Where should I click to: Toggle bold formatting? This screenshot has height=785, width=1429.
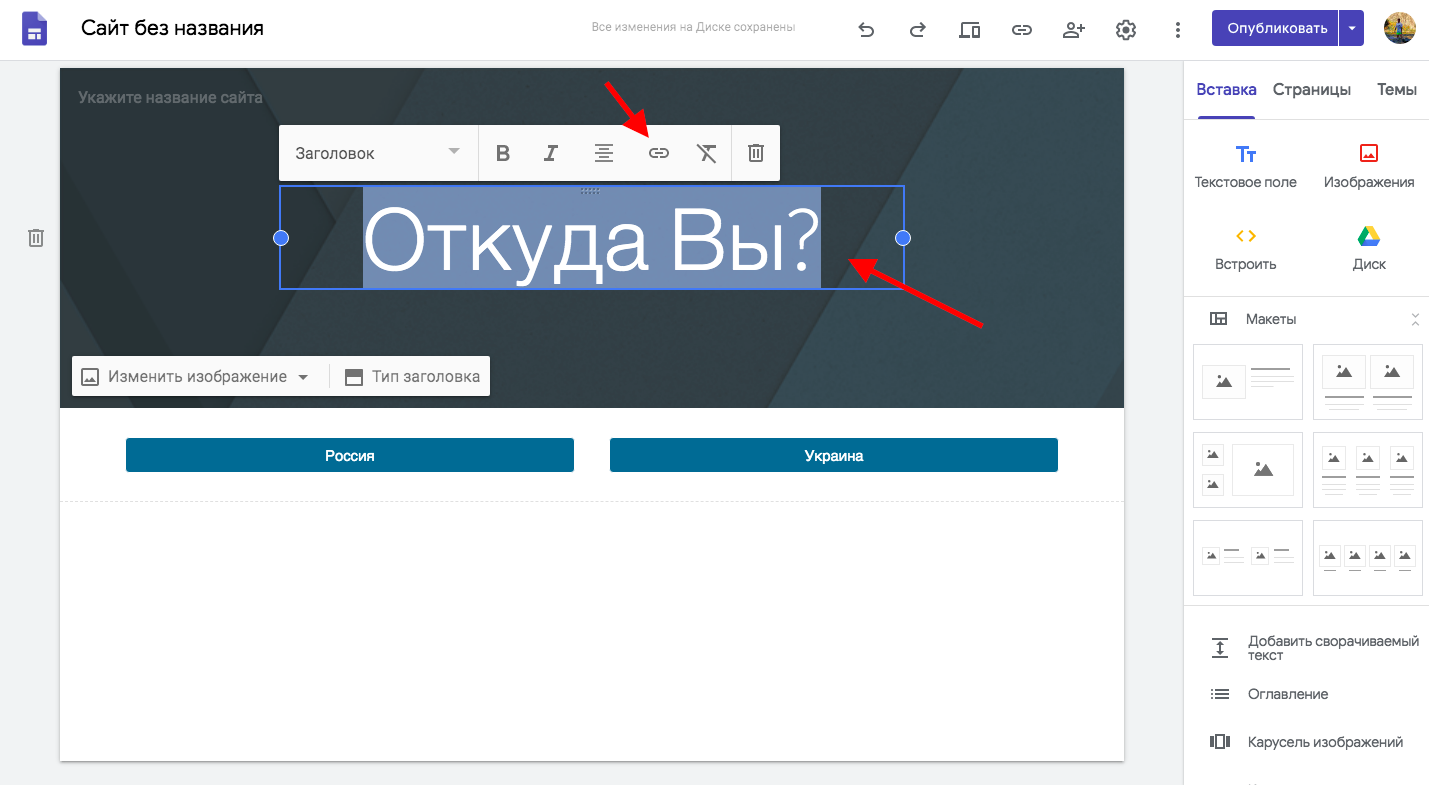point(503,153)
